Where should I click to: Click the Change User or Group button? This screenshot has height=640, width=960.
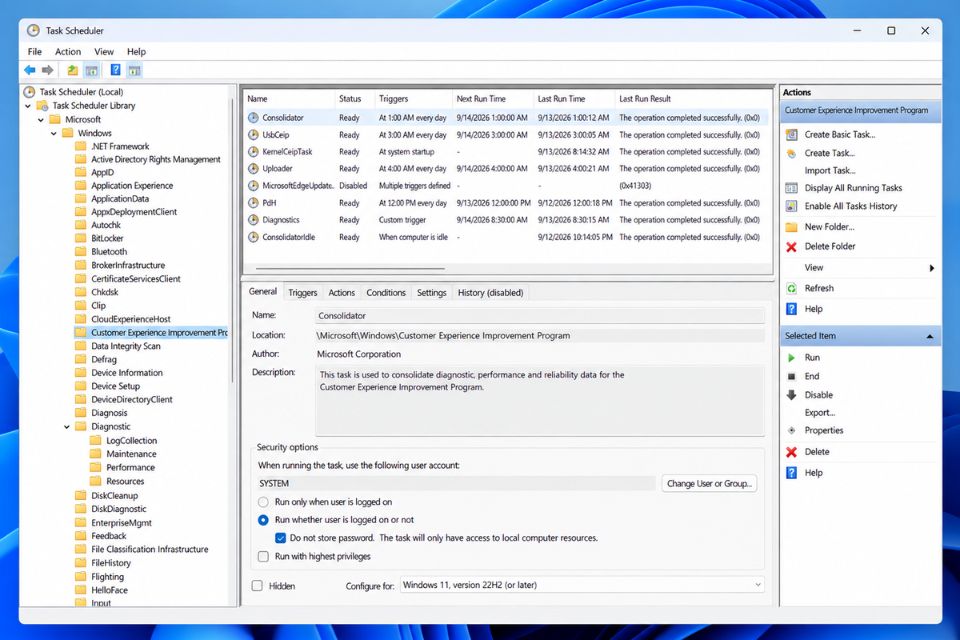coord(709,484)
